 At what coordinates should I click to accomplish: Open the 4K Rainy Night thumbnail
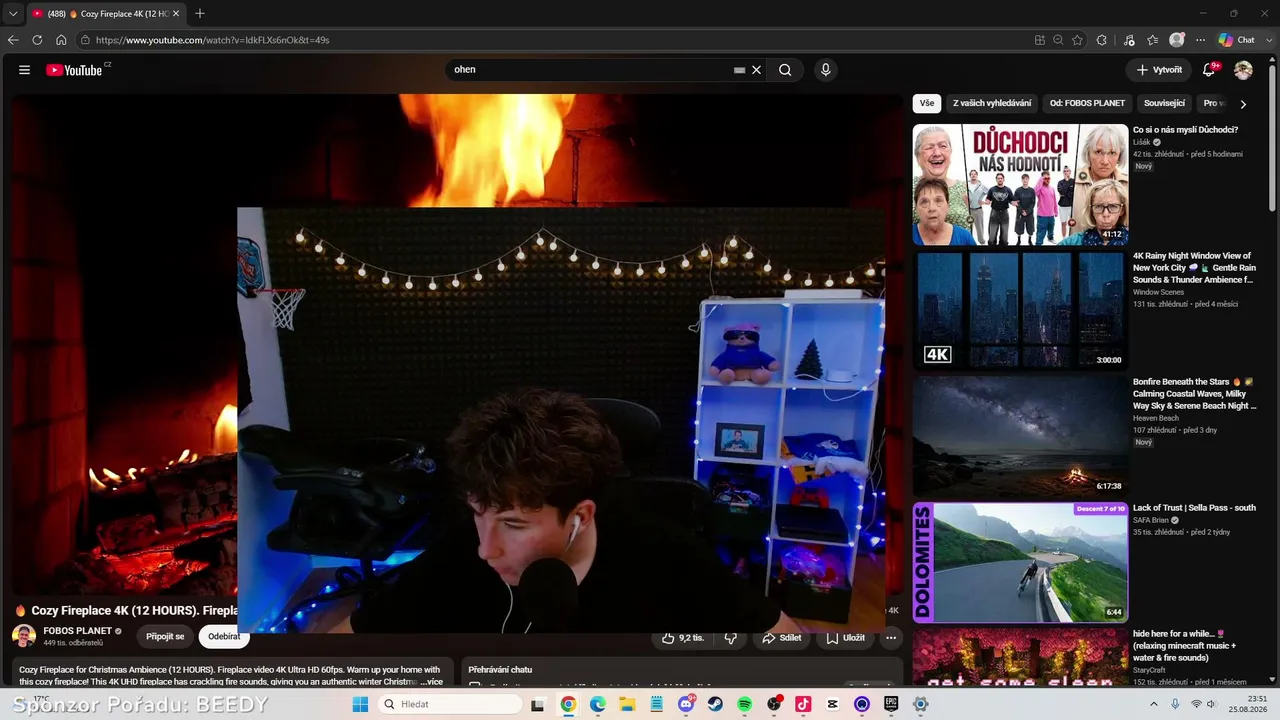point(1020,310)
